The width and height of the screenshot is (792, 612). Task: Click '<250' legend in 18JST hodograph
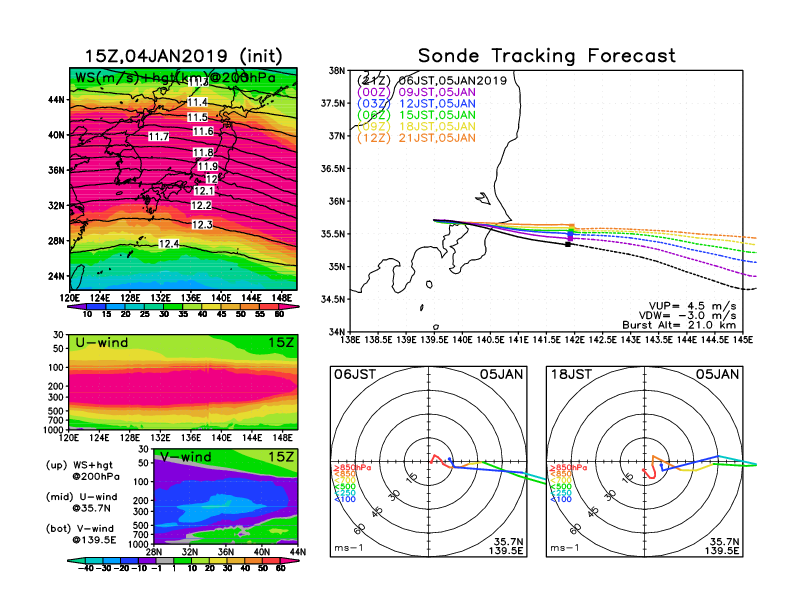point(561,493)
